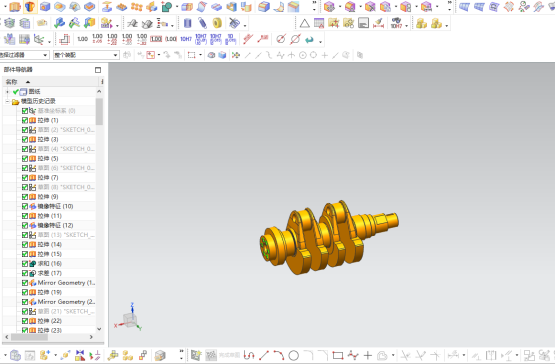Click the blue cylinder primitive icon
The image size is (555, 364).
[188, 24]
